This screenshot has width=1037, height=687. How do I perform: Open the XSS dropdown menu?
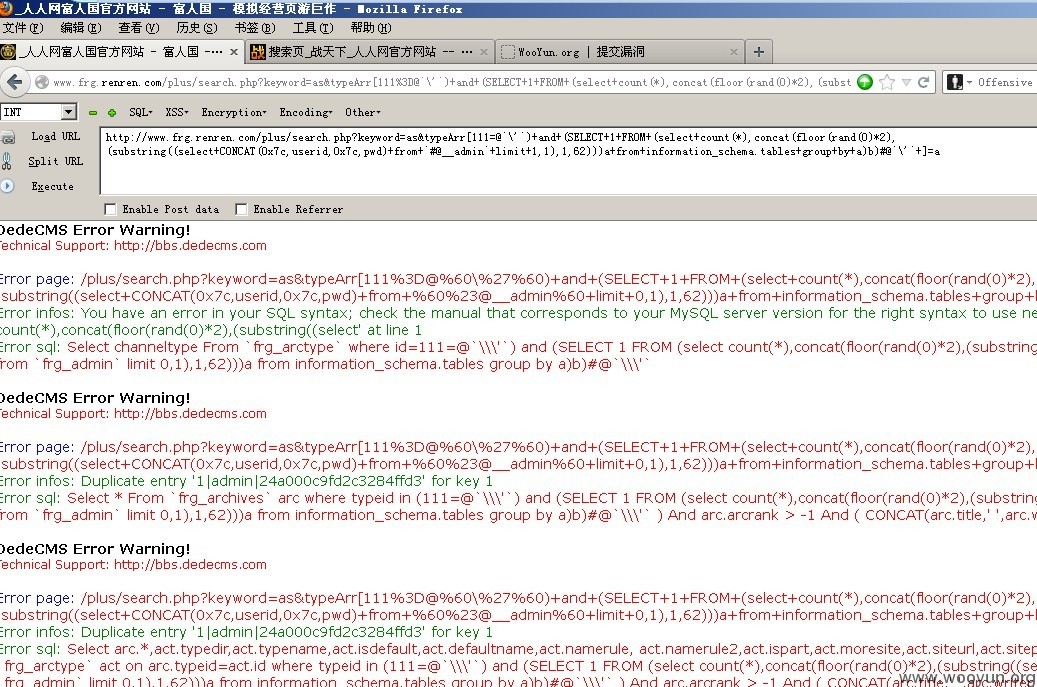pos(177,112)
